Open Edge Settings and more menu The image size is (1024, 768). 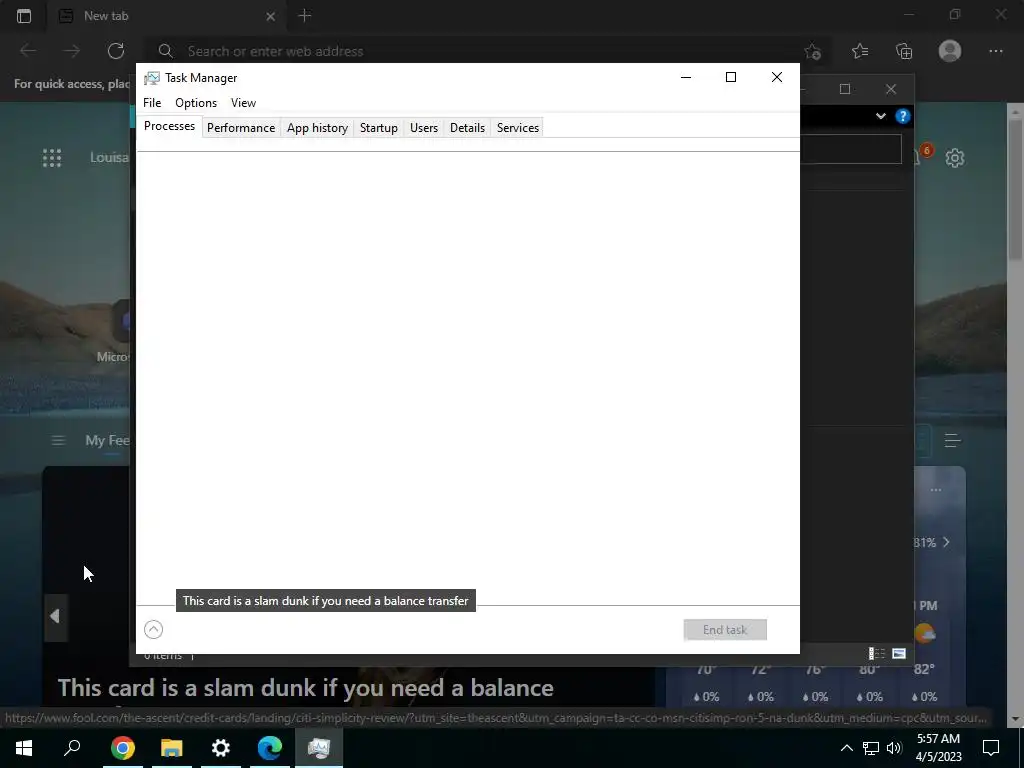[x=995, y=51]
